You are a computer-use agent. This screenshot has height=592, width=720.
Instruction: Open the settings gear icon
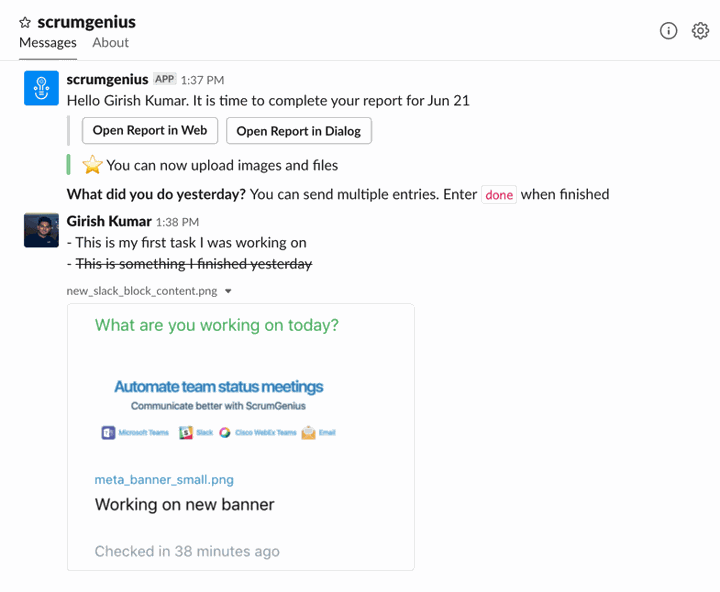pos(700,31)
